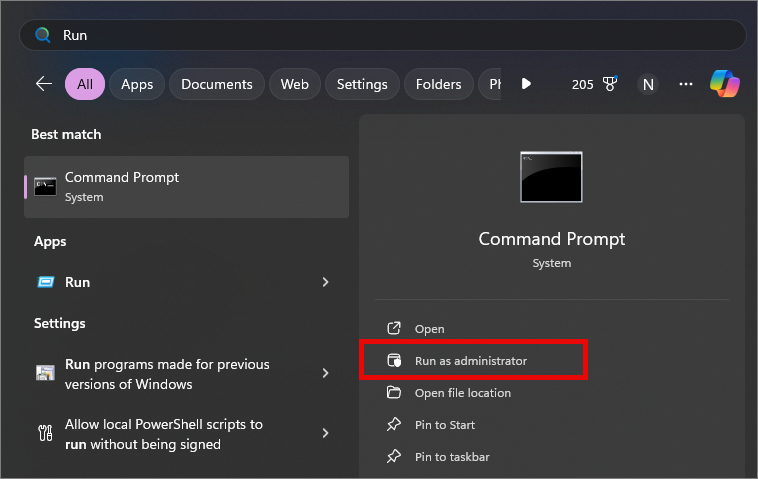Click the Command Prompt title in preview pane
The image size is (758, 479).
click(x=552, y=239)
